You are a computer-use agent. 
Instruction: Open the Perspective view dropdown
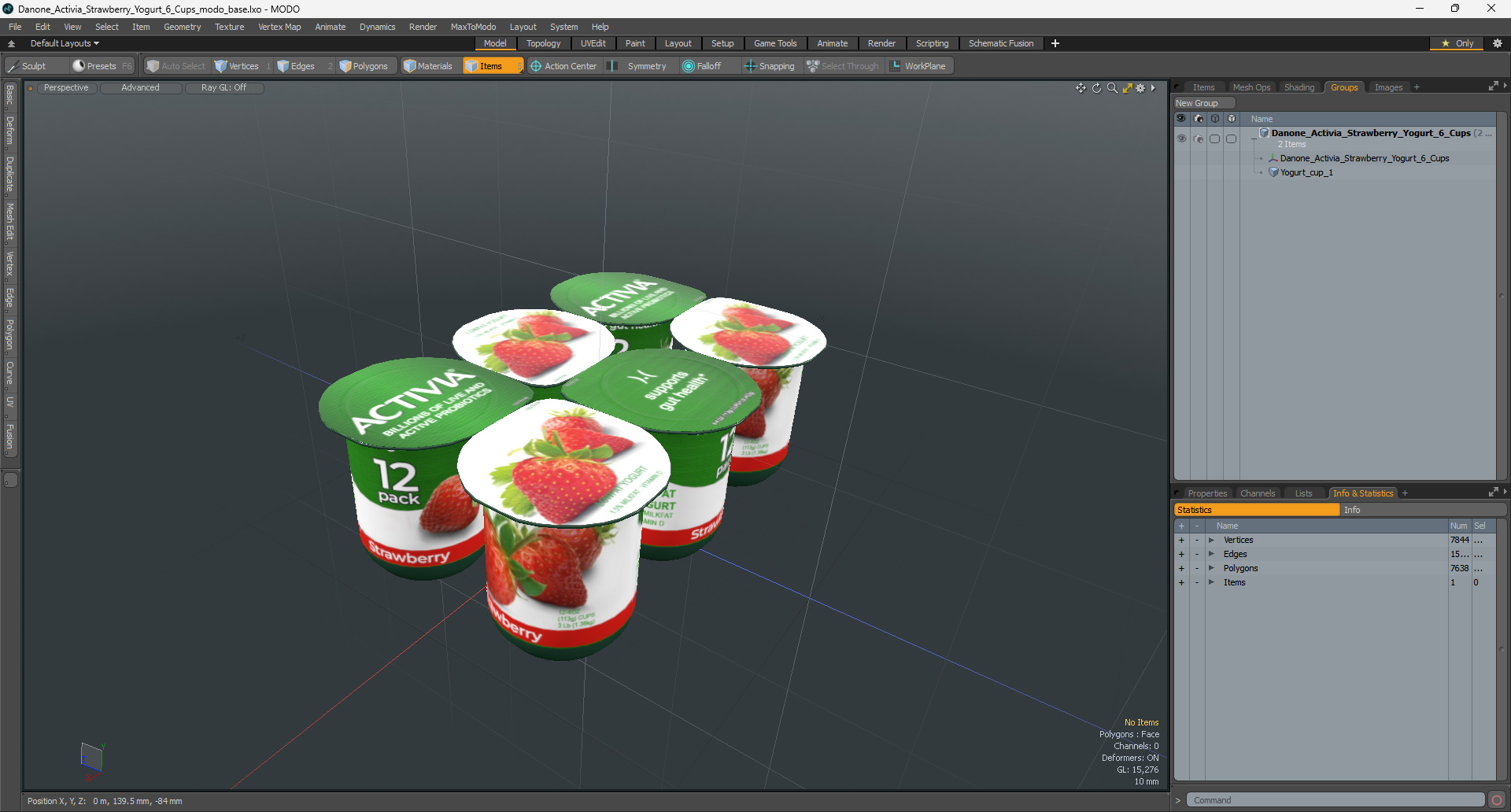pos(66,88)
